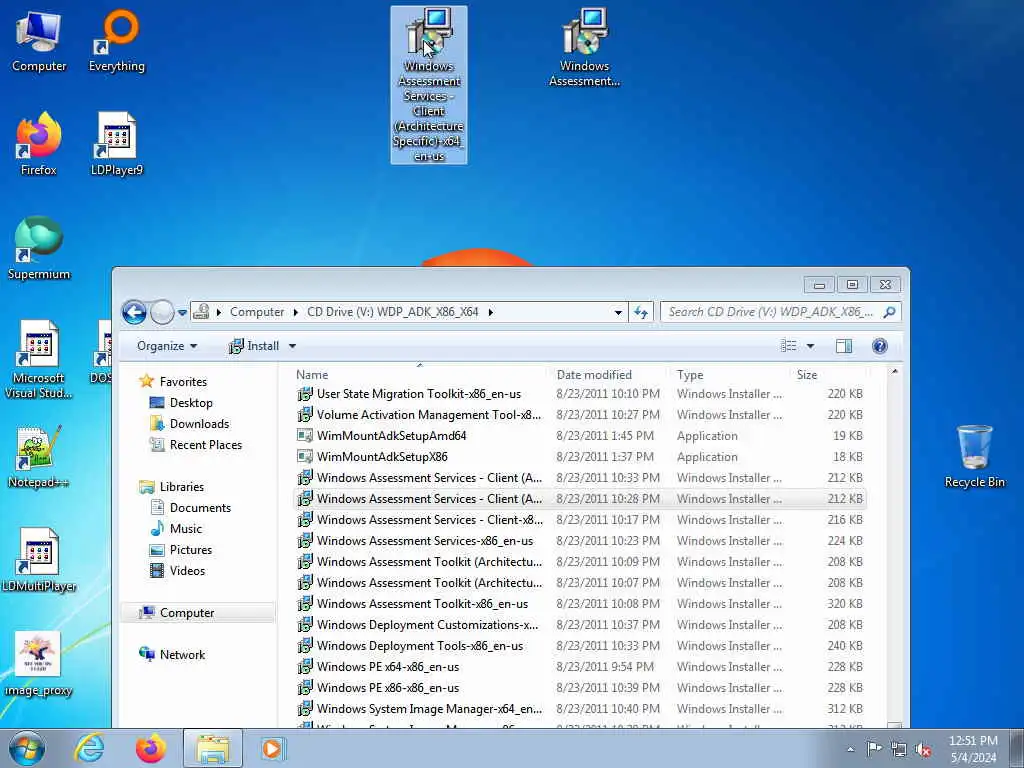Open the Install dropdown arrow

tap(292, 346)
